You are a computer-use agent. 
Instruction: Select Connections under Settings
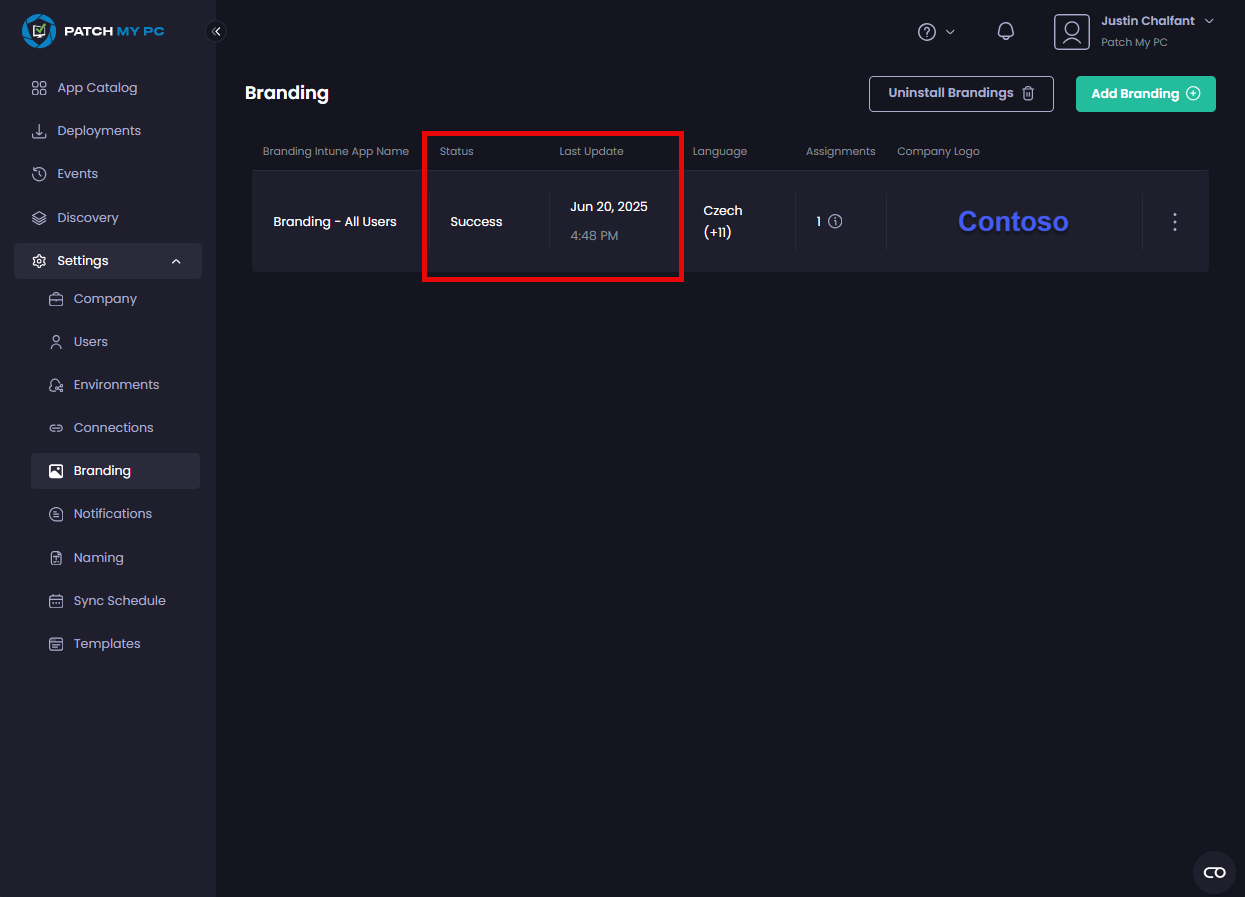click(x=113, y=428)
